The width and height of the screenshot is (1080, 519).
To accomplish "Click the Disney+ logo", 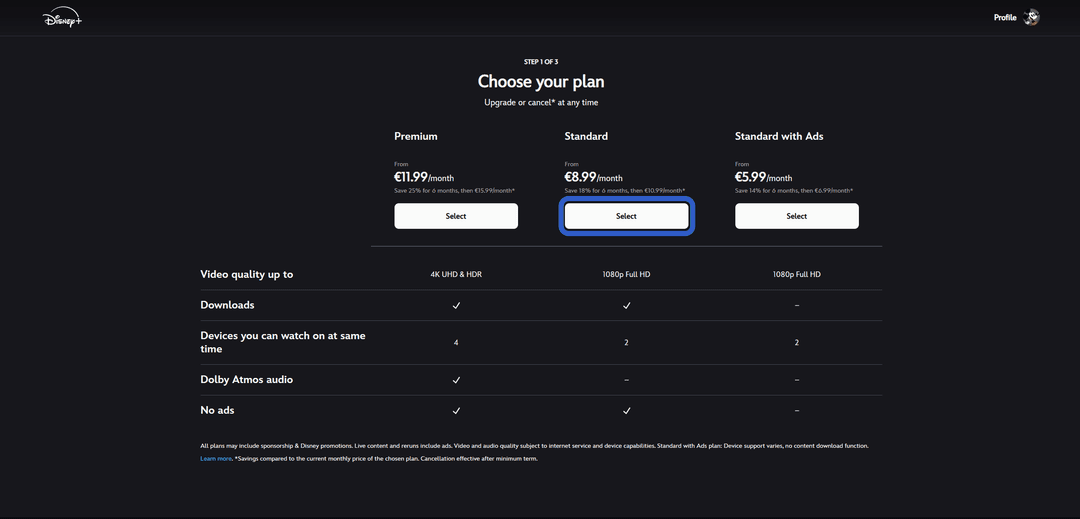I will 63,19.
